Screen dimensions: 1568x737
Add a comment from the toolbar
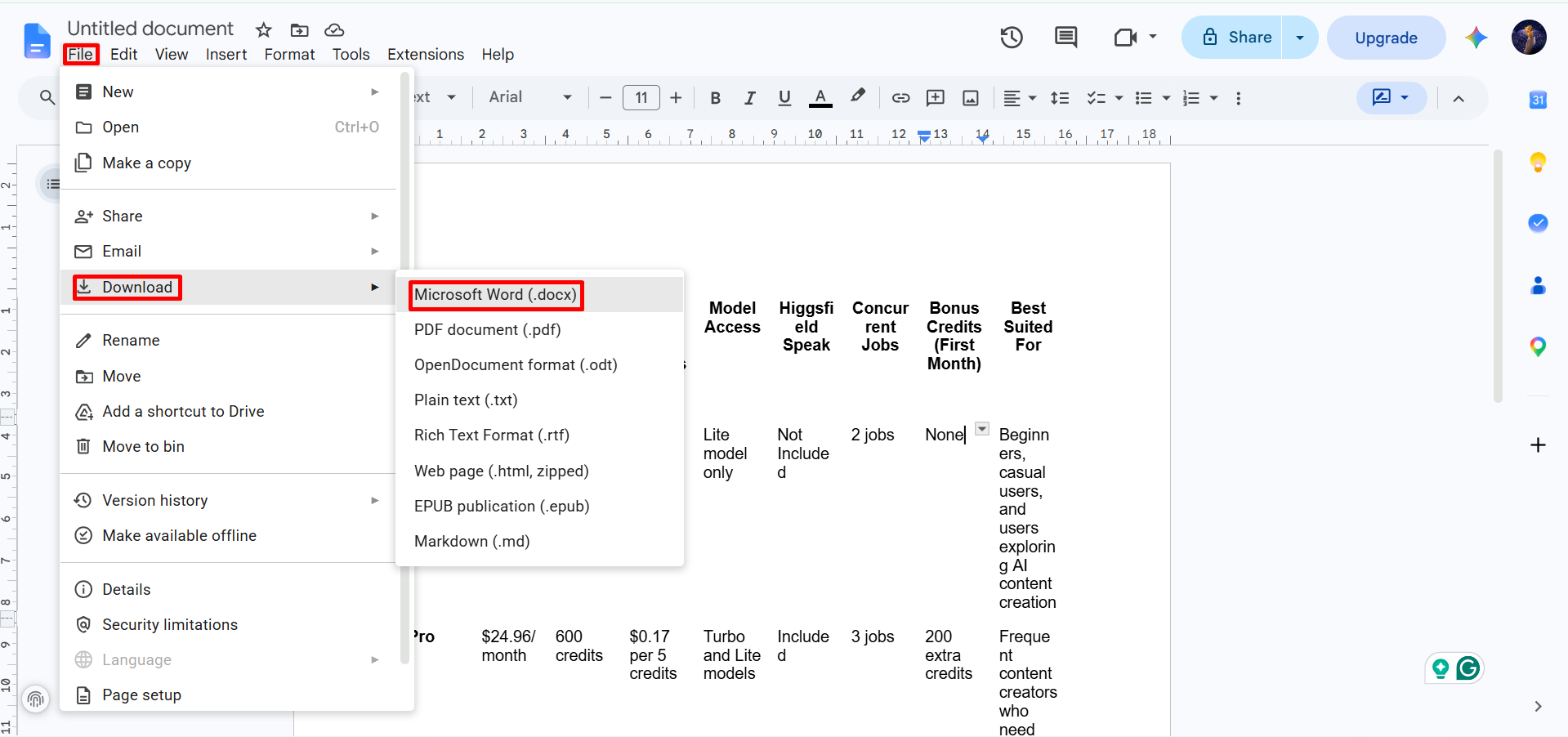tap(936, 98)
